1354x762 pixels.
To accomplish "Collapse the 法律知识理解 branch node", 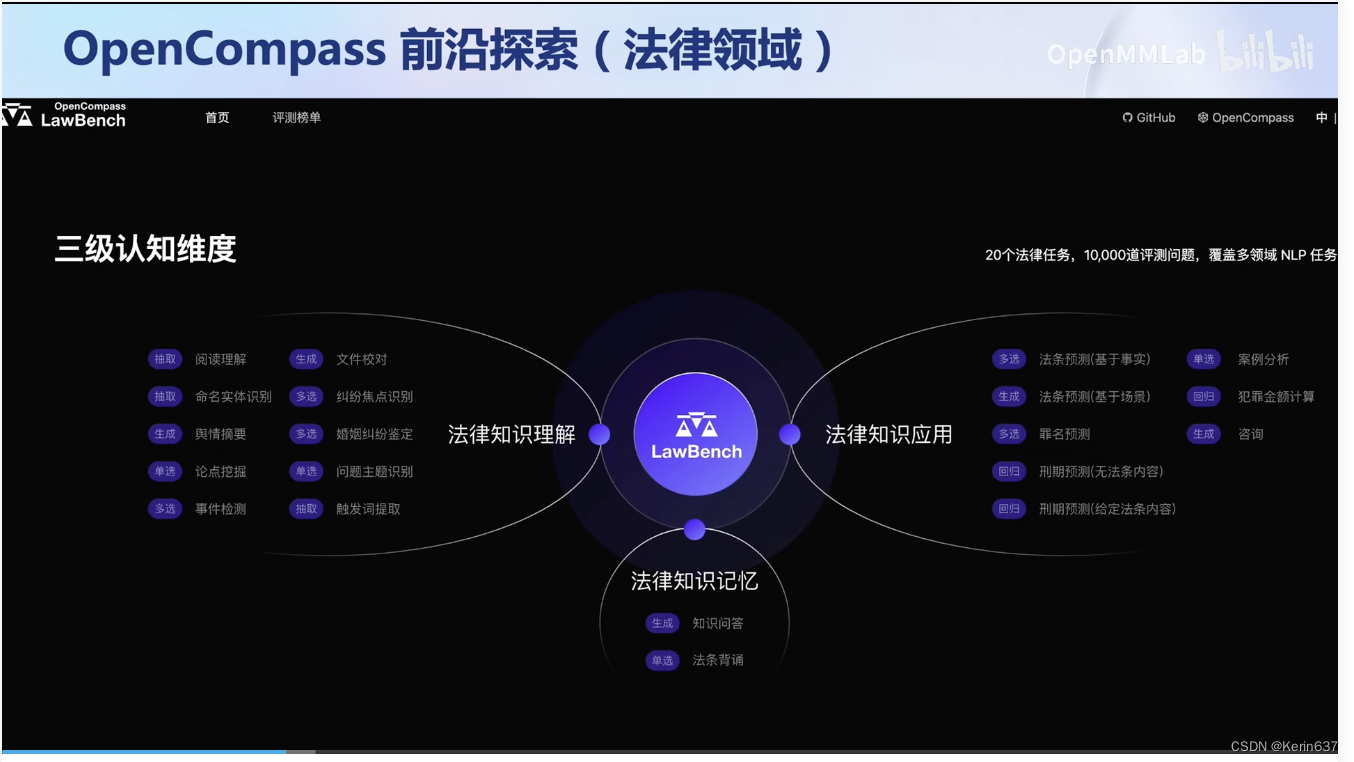I will (514, 434).
